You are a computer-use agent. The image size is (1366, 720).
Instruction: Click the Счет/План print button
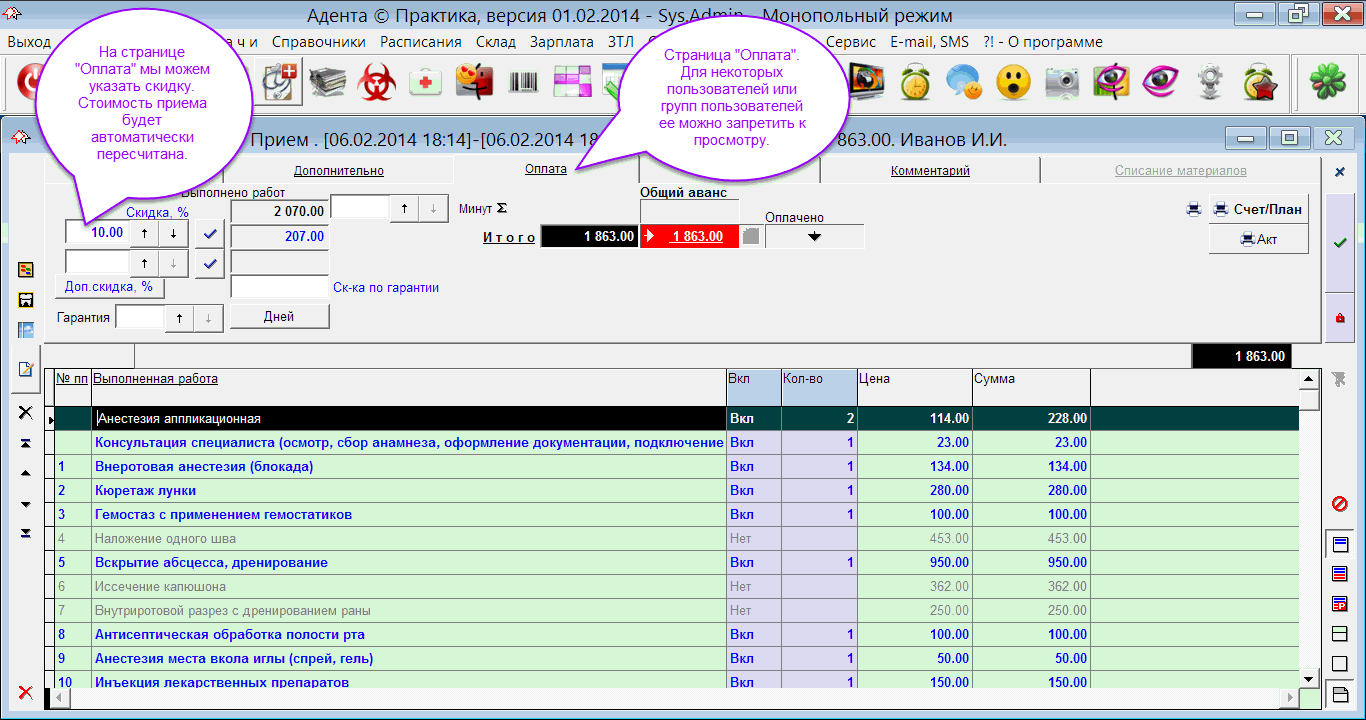(x=1258, y=209)
